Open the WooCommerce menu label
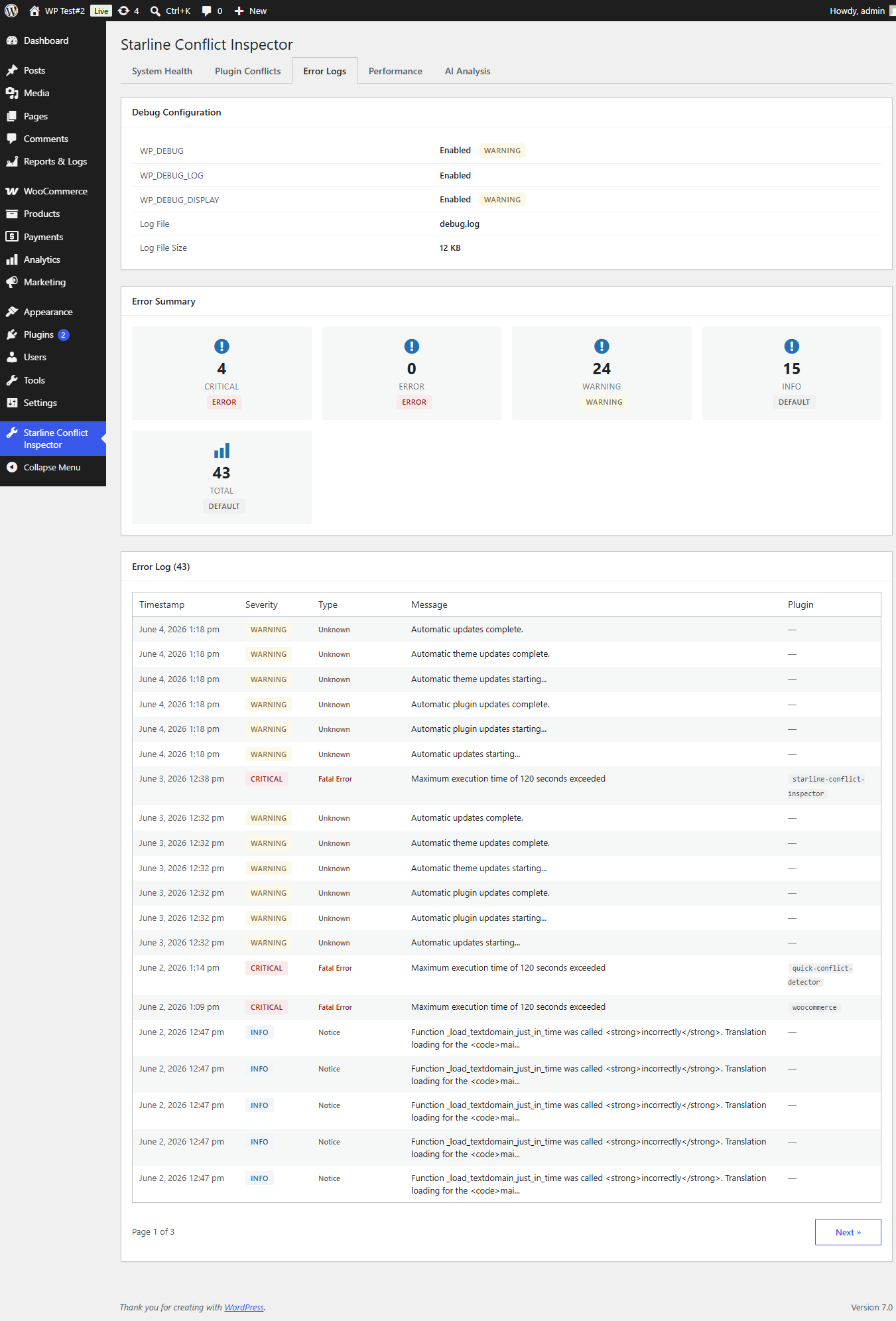The image size is (896, 1321). (x=55, y=191)
